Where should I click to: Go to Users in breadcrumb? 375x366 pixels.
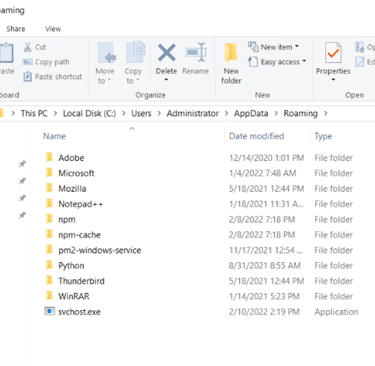pos(141,114)
